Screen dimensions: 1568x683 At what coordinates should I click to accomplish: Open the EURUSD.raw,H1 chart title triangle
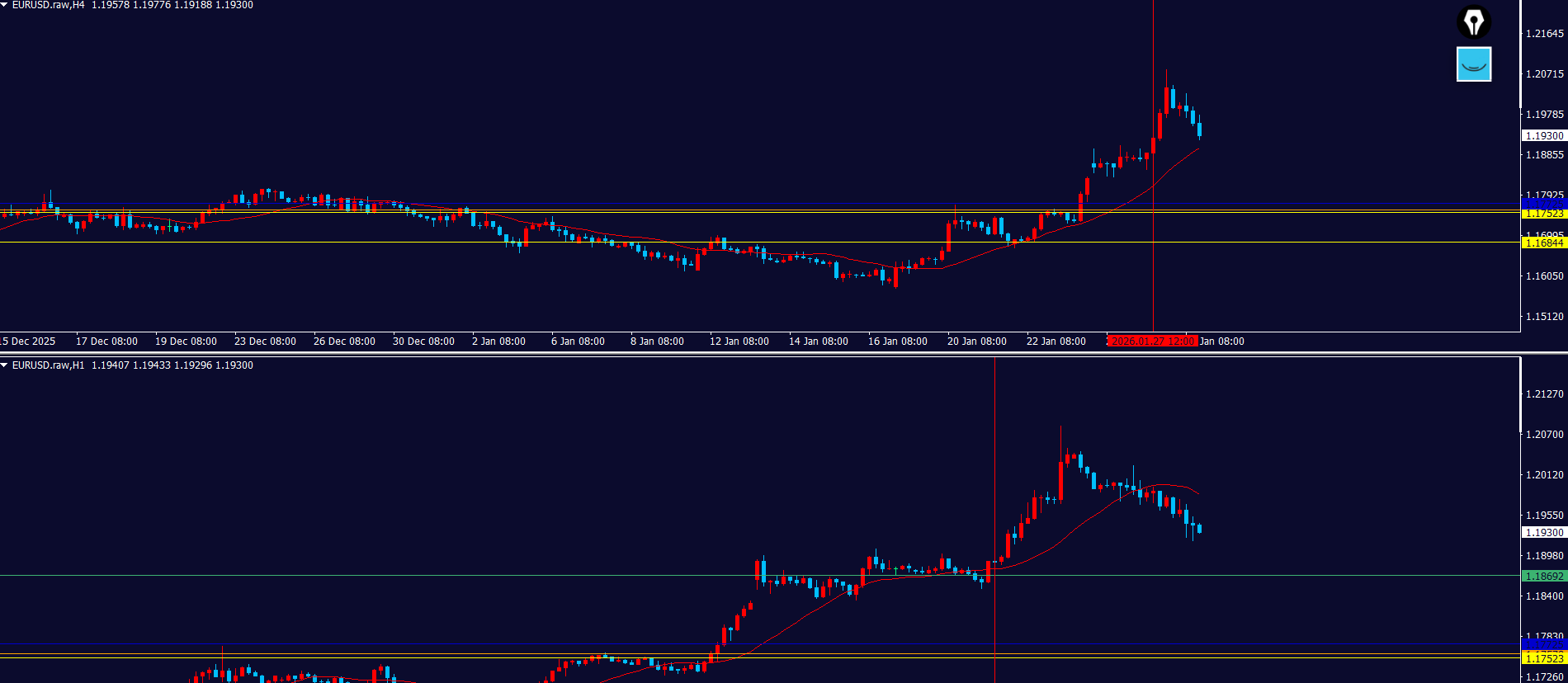point(5,365)
